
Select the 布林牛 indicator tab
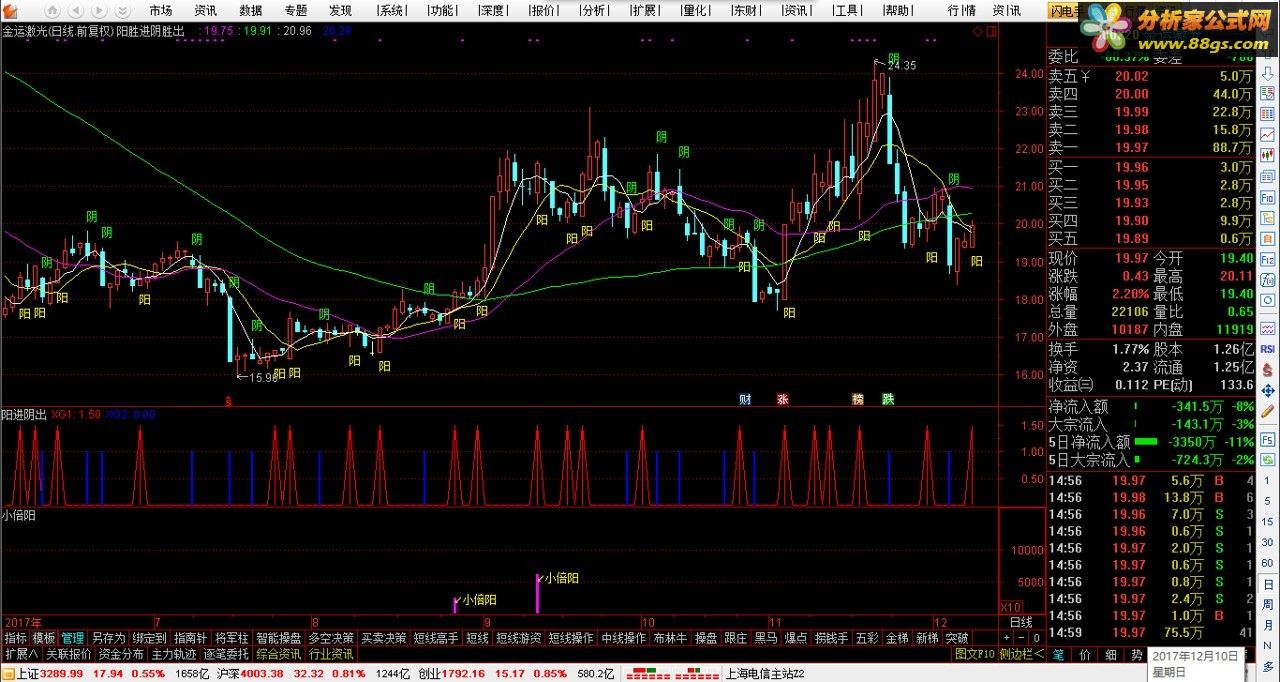click(671, 638)
